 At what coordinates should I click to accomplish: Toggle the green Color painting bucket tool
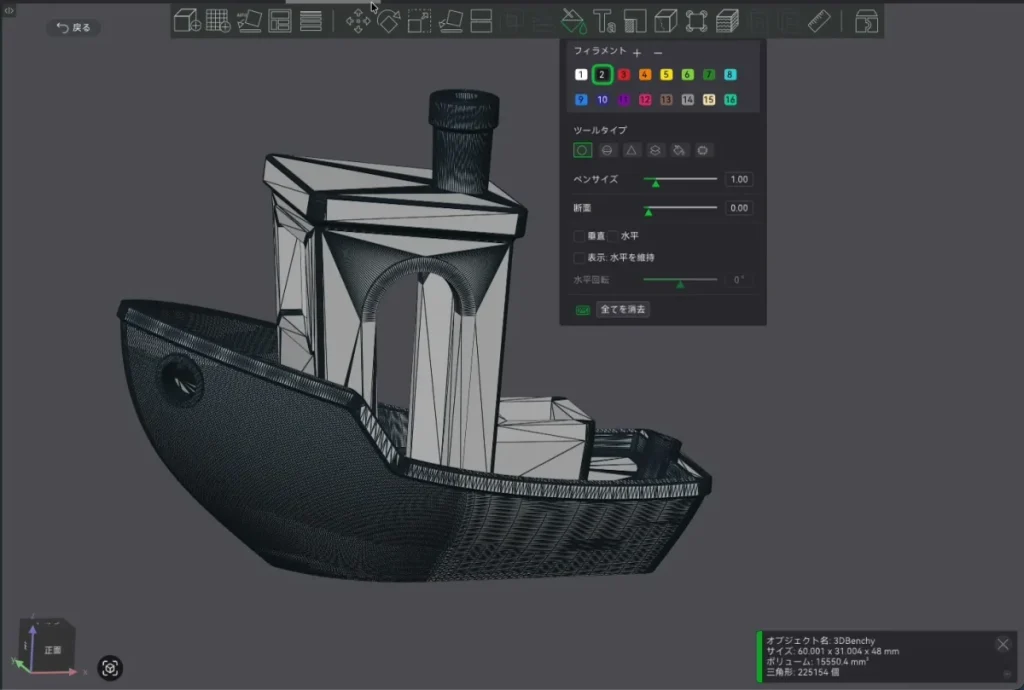pyautogui.click(x=573, y=21)
